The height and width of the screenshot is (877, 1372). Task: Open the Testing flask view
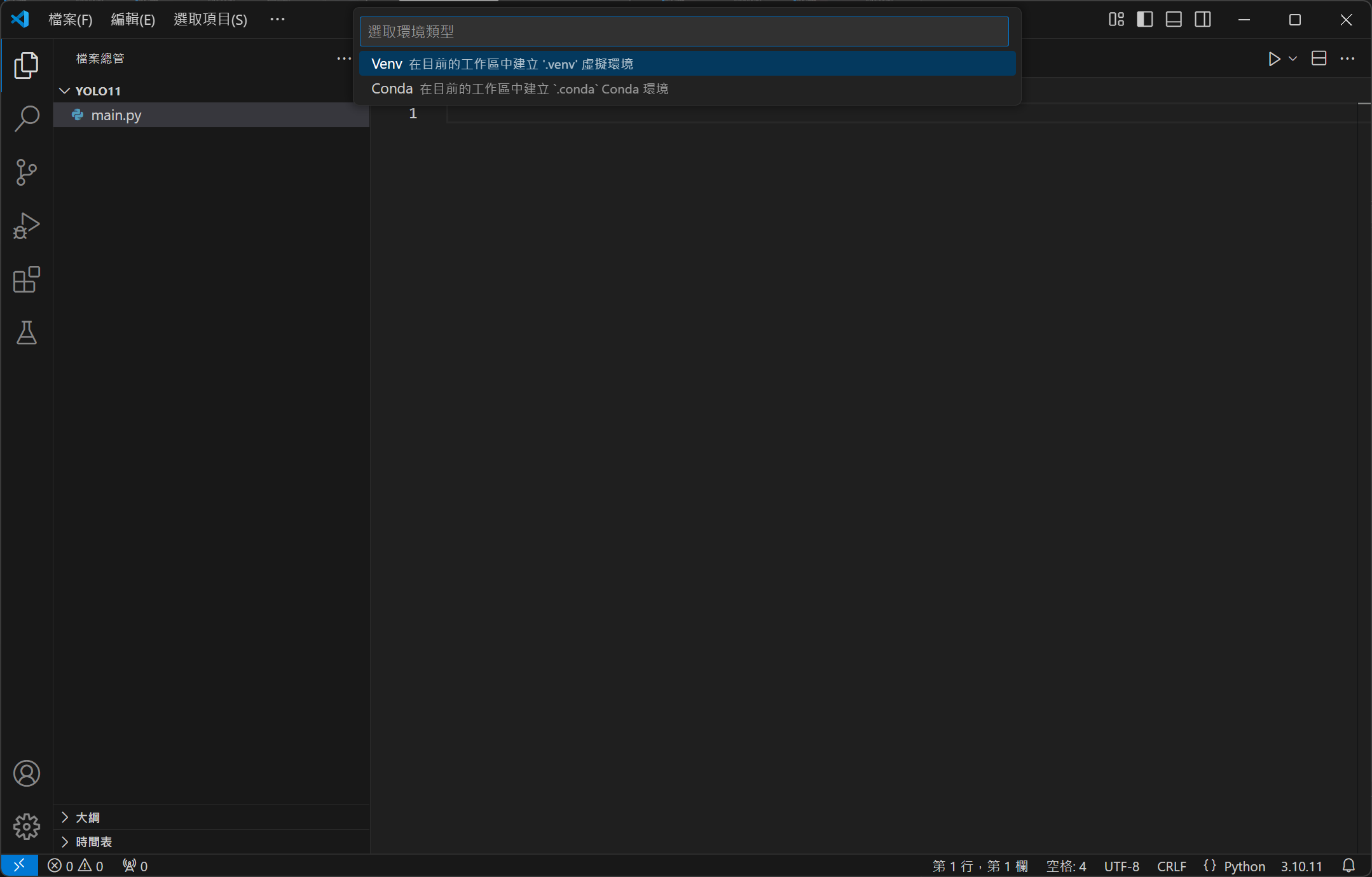click(x=26, y=333)
